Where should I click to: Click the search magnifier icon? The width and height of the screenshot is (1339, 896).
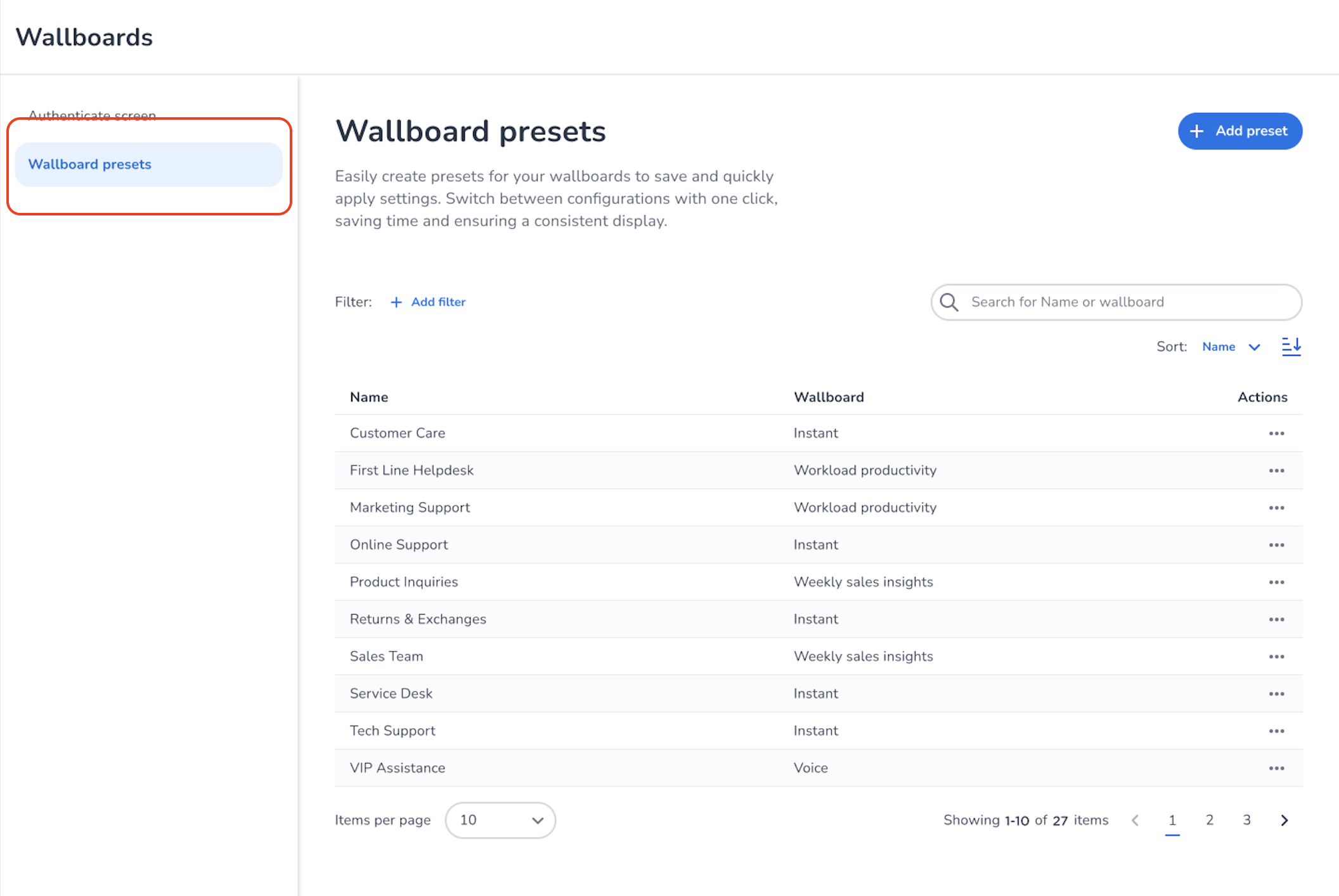coord(949,302)
